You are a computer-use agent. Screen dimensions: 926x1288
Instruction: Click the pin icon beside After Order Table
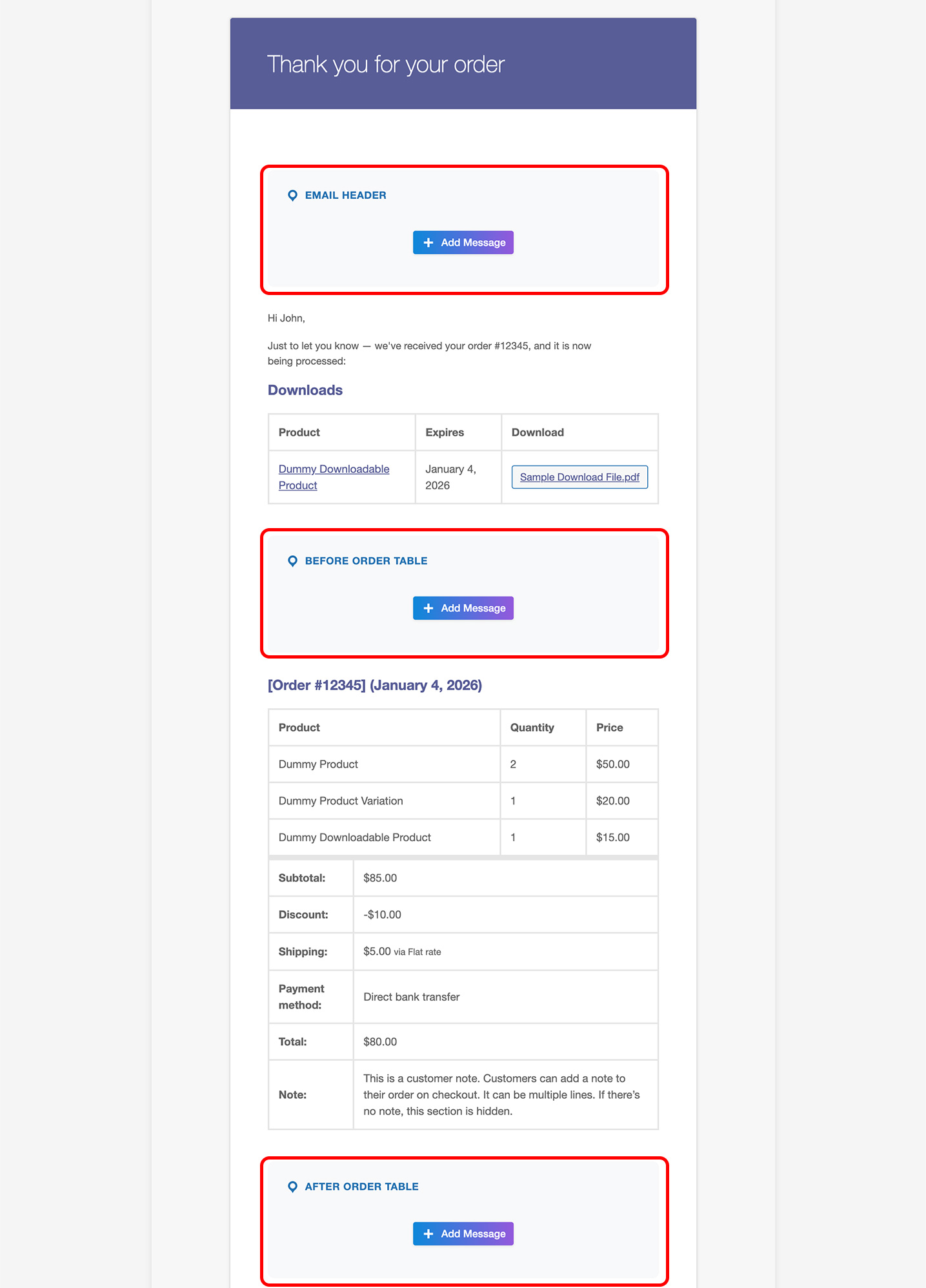(x=292, y=1187)
